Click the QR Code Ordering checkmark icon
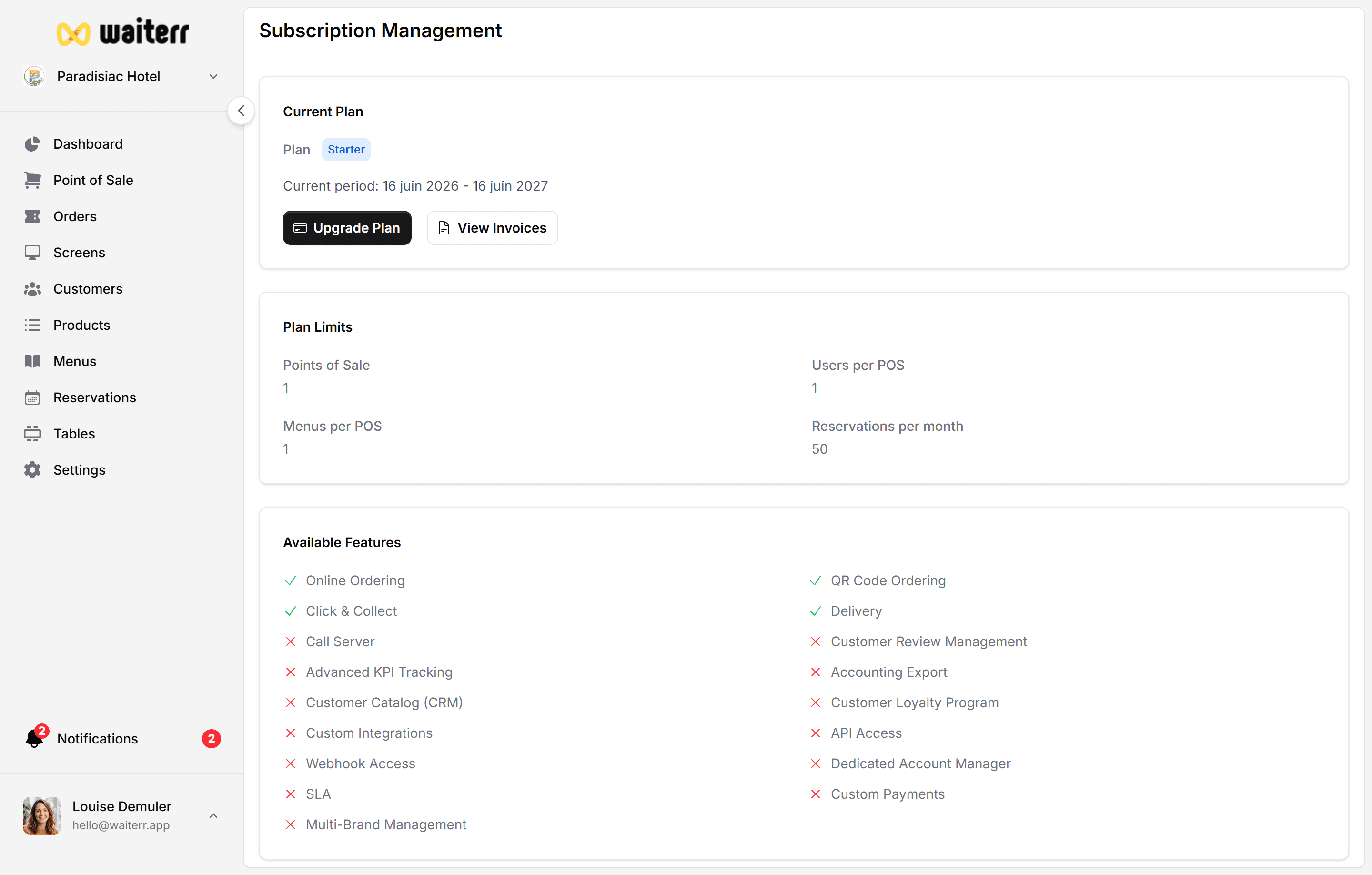This screenshot has height=875, width=1372. (815, 580)
